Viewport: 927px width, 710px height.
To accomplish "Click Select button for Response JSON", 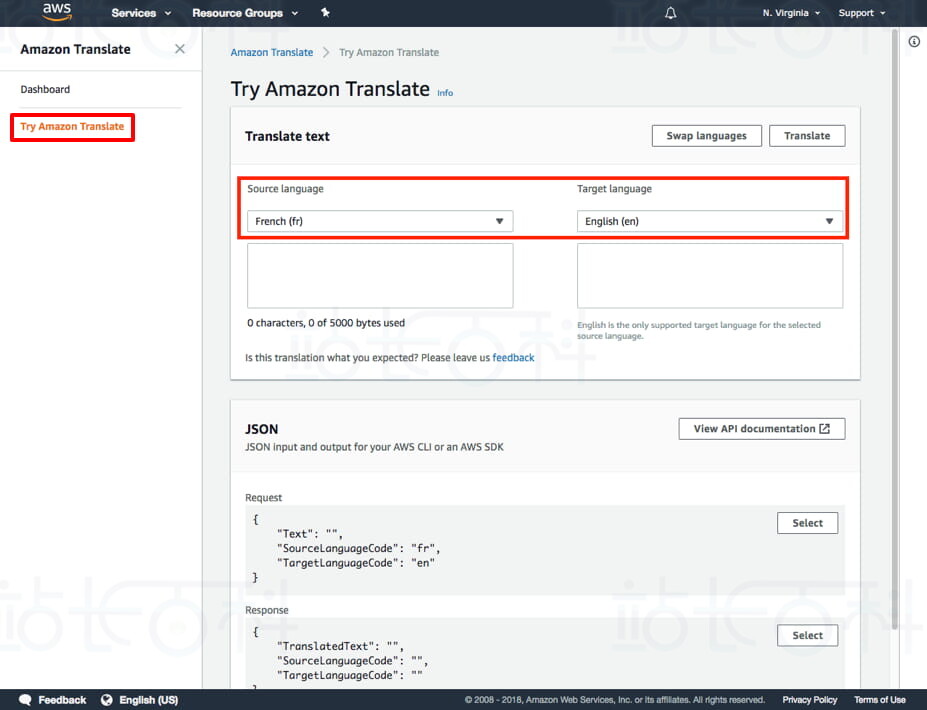I will point(807,635).
